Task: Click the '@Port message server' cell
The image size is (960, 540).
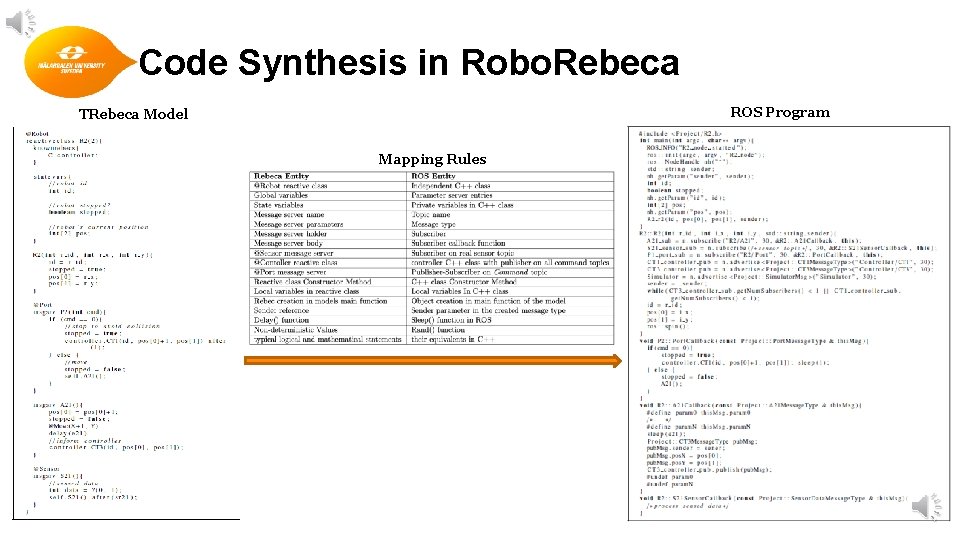Action: 328,272
